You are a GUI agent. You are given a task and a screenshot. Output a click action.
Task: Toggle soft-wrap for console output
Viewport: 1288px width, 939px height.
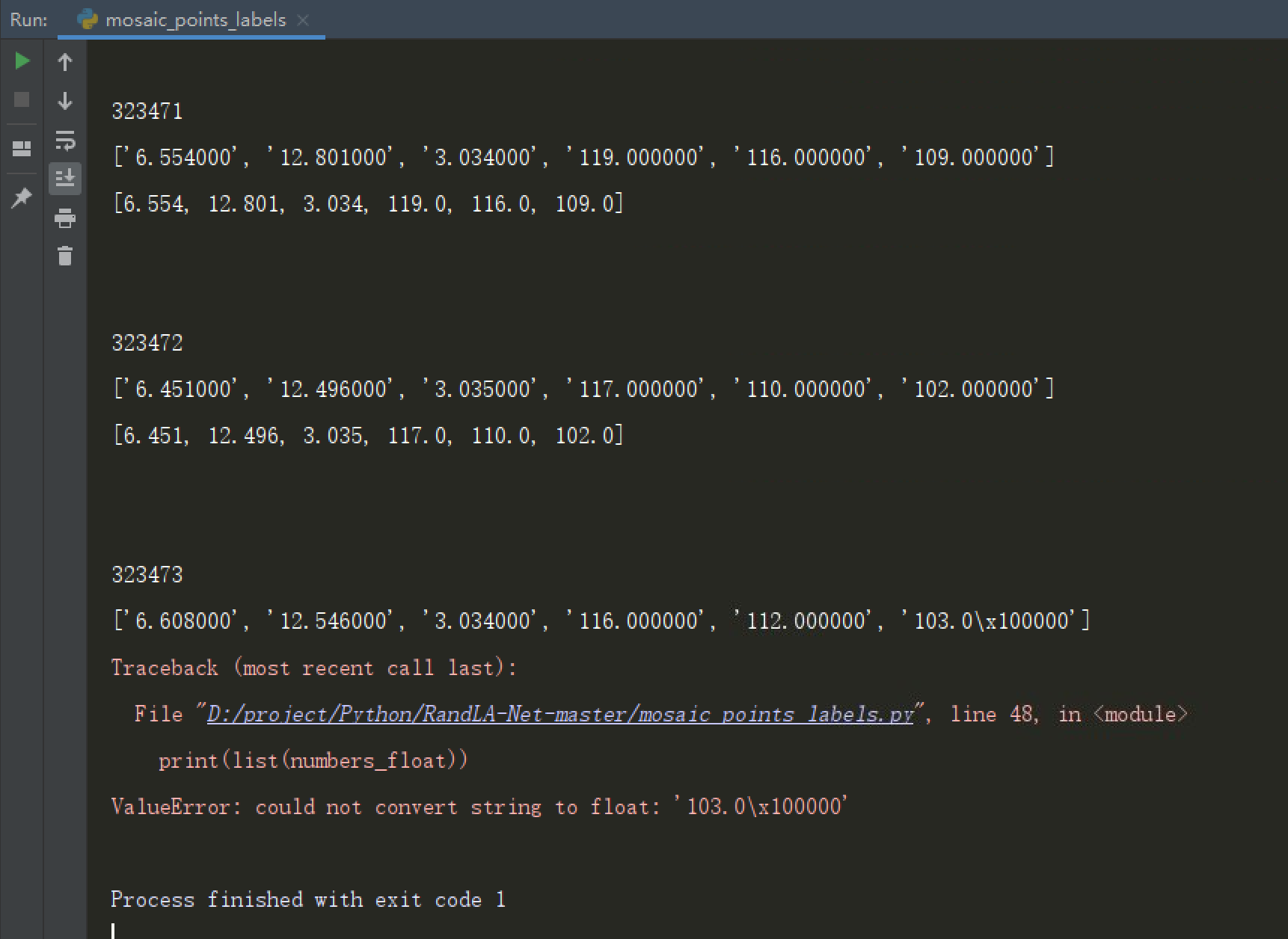click(65, 141)
